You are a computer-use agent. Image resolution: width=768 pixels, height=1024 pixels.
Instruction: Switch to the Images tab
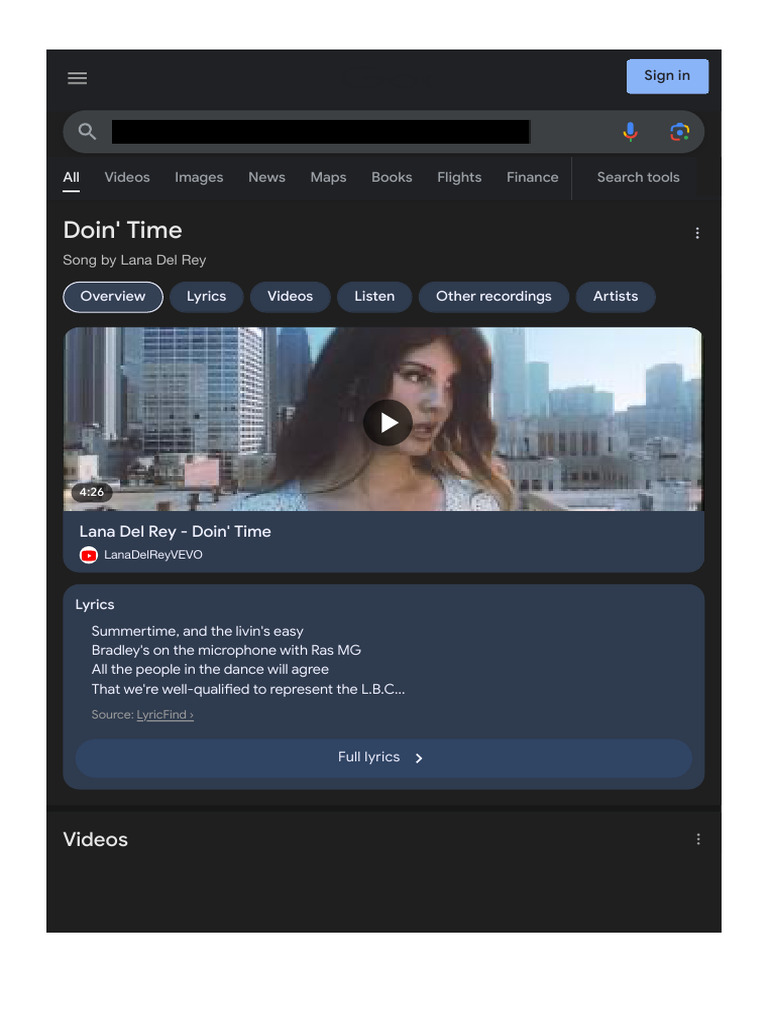199,178
